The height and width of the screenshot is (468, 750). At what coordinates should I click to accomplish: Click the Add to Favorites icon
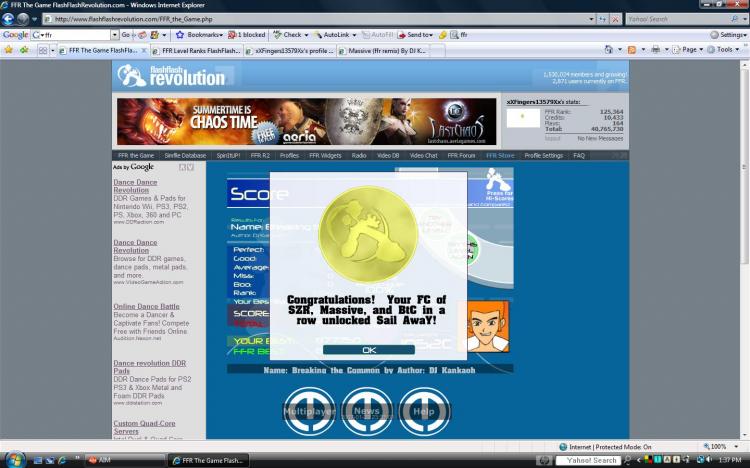coord(24,50)
